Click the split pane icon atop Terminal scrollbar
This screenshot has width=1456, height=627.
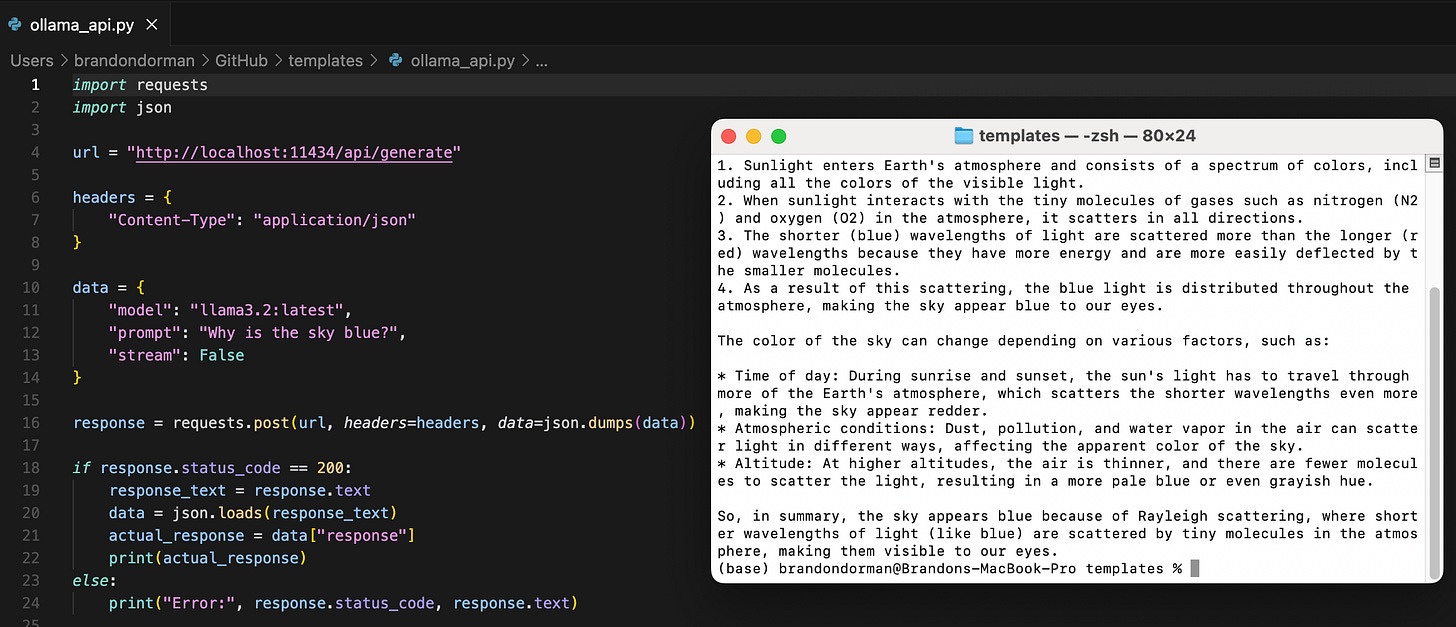(1435, 163)
